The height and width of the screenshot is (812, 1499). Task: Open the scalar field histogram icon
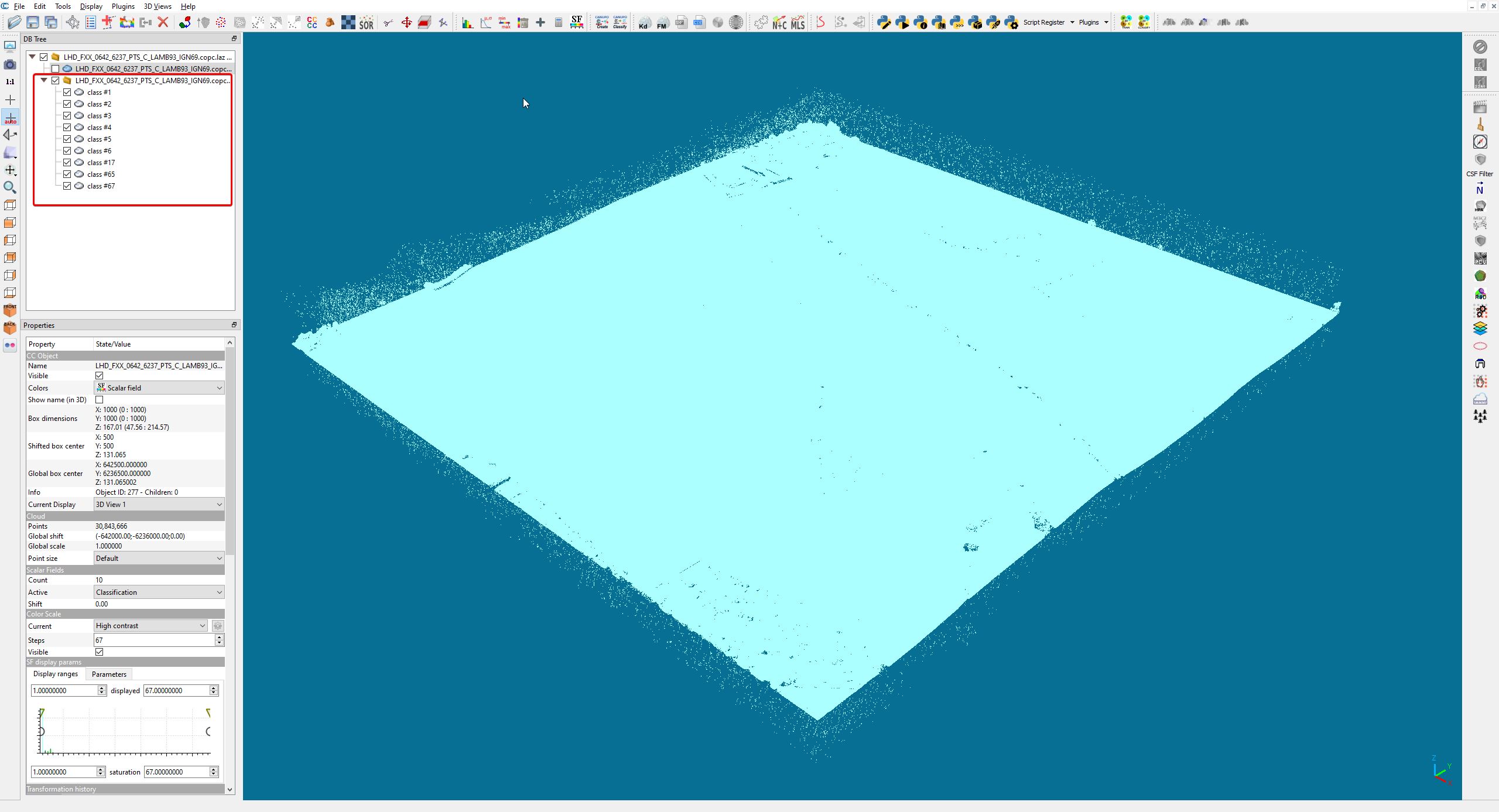tap(467, 22)
